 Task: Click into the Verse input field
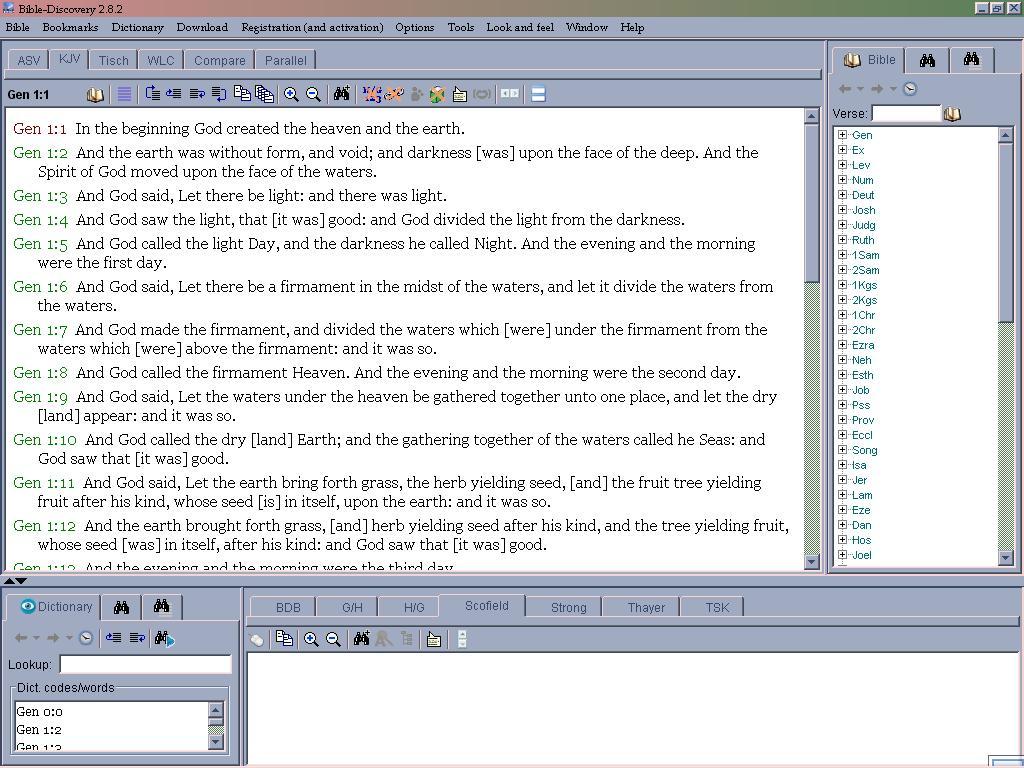(906, 114)
